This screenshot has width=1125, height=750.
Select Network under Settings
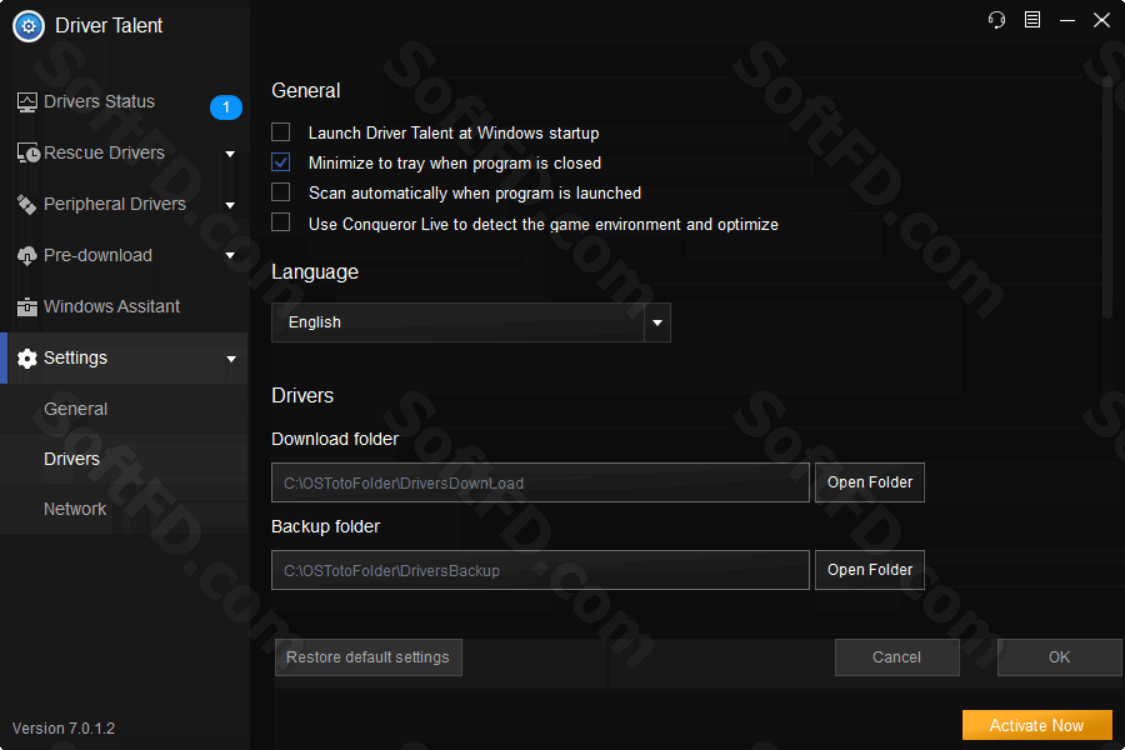pos(75,510)
